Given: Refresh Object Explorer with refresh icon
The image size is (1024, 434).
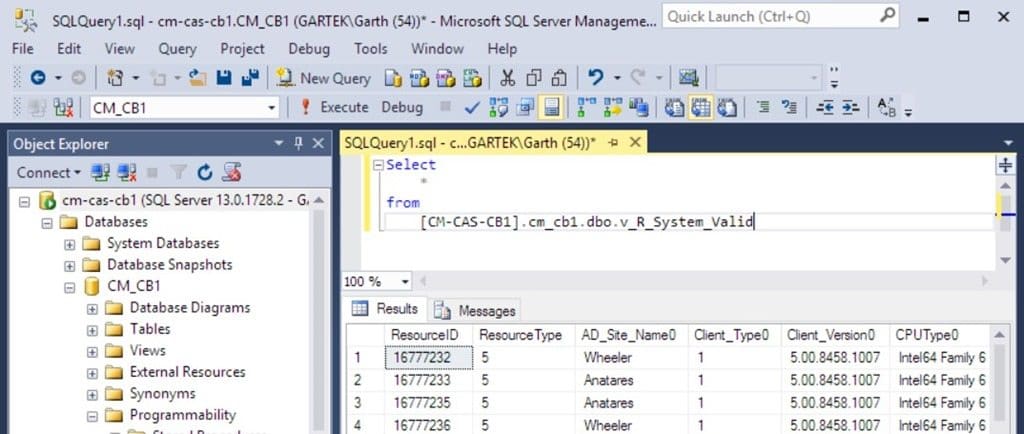Looking at the screenshot, I should 205,173.
